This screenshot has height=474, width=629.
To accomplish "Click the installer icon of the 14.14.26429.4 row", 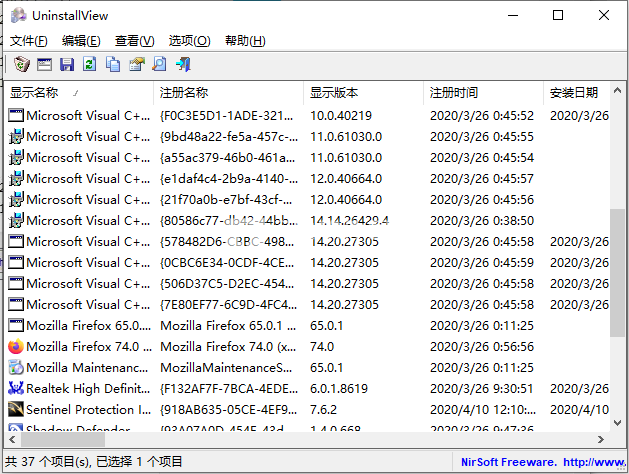I will 16,220.
